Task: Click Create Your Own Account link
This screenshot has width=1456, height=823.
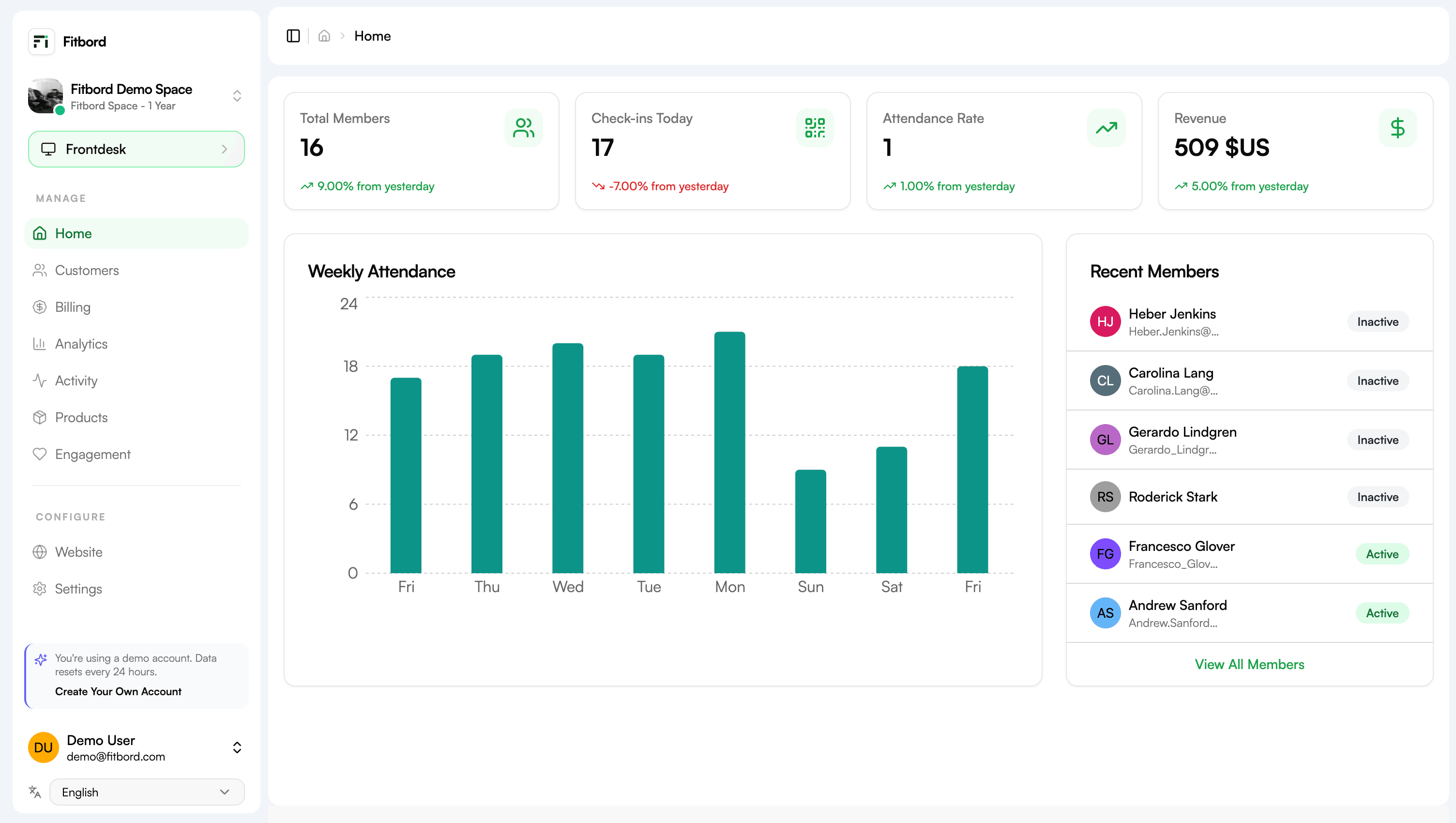Action: 118,691
